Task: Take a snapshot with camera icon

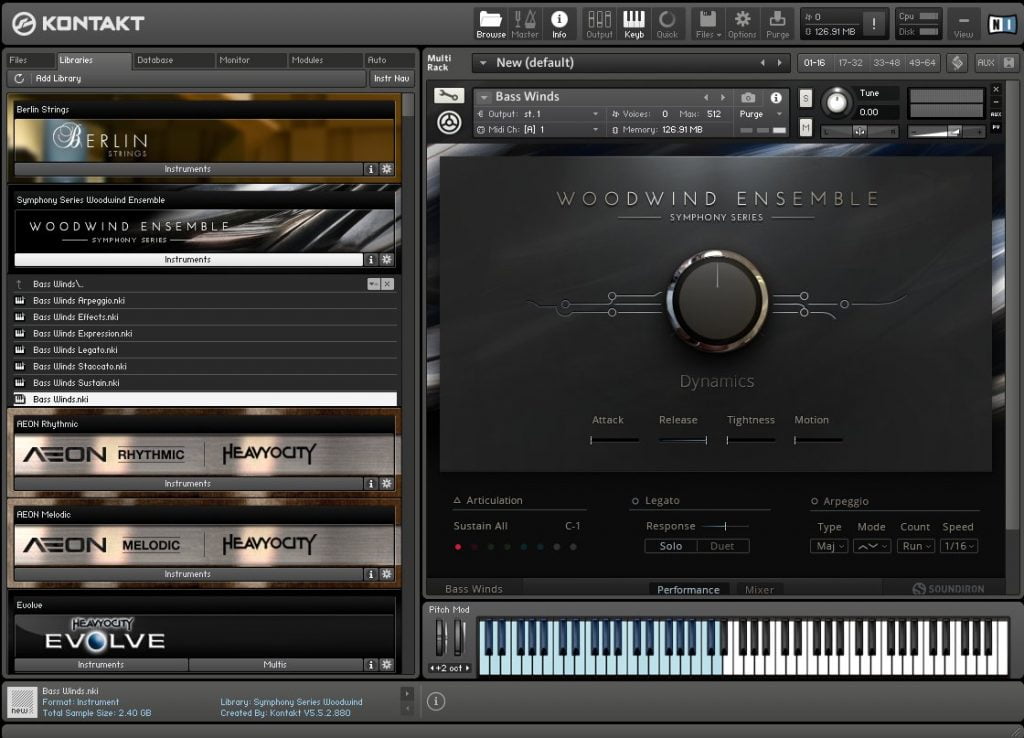Action: (x=748, y=98)
